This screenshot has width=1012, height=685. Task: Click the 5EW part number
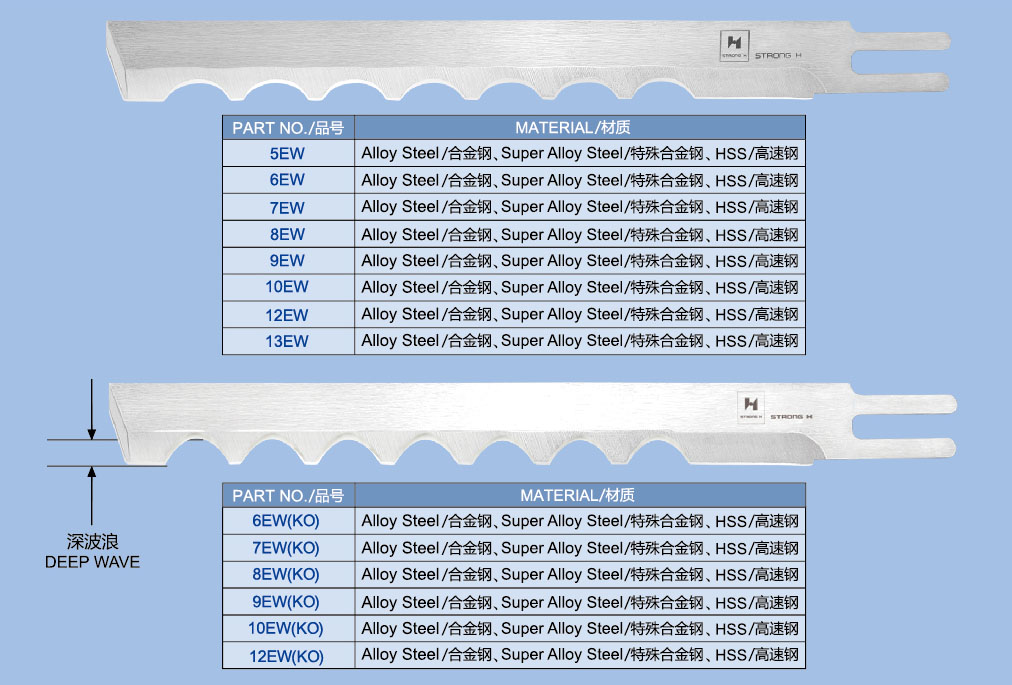[x=287, y=154]
